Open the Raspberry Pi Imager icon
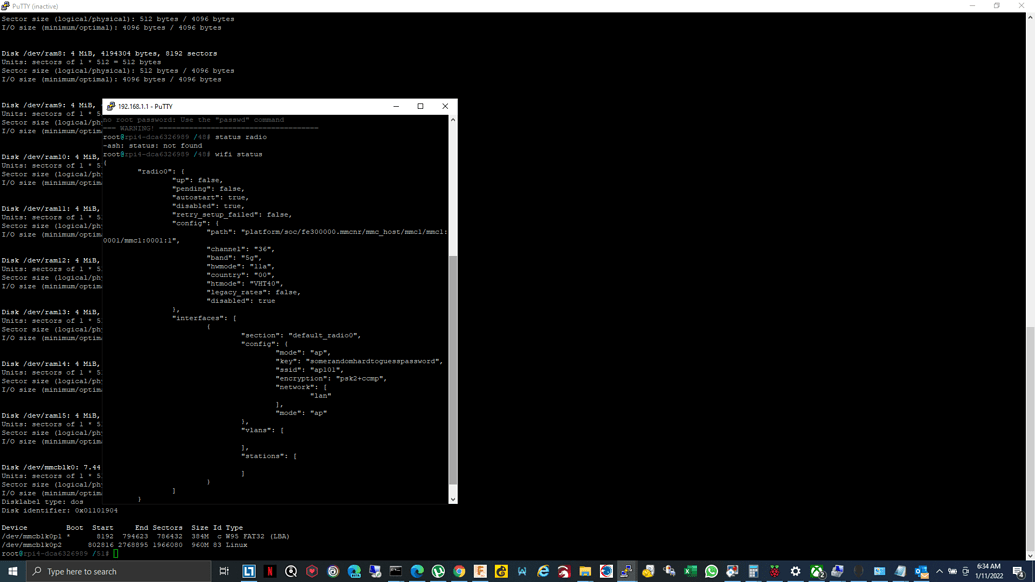 click(774, 572)
